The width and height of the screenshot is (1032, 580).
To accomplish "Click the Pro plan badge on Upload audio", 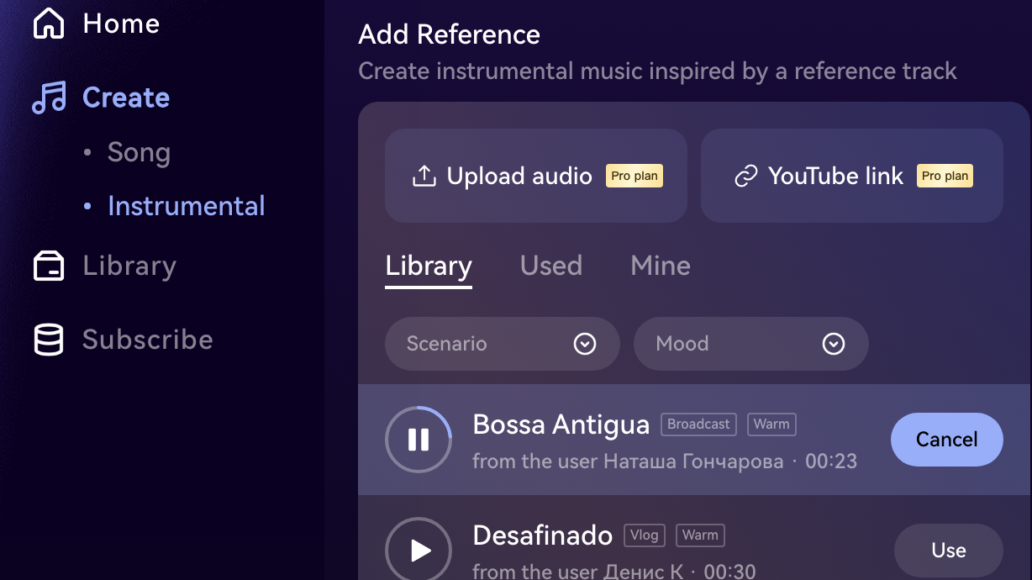I will click(x=634, y=176).
